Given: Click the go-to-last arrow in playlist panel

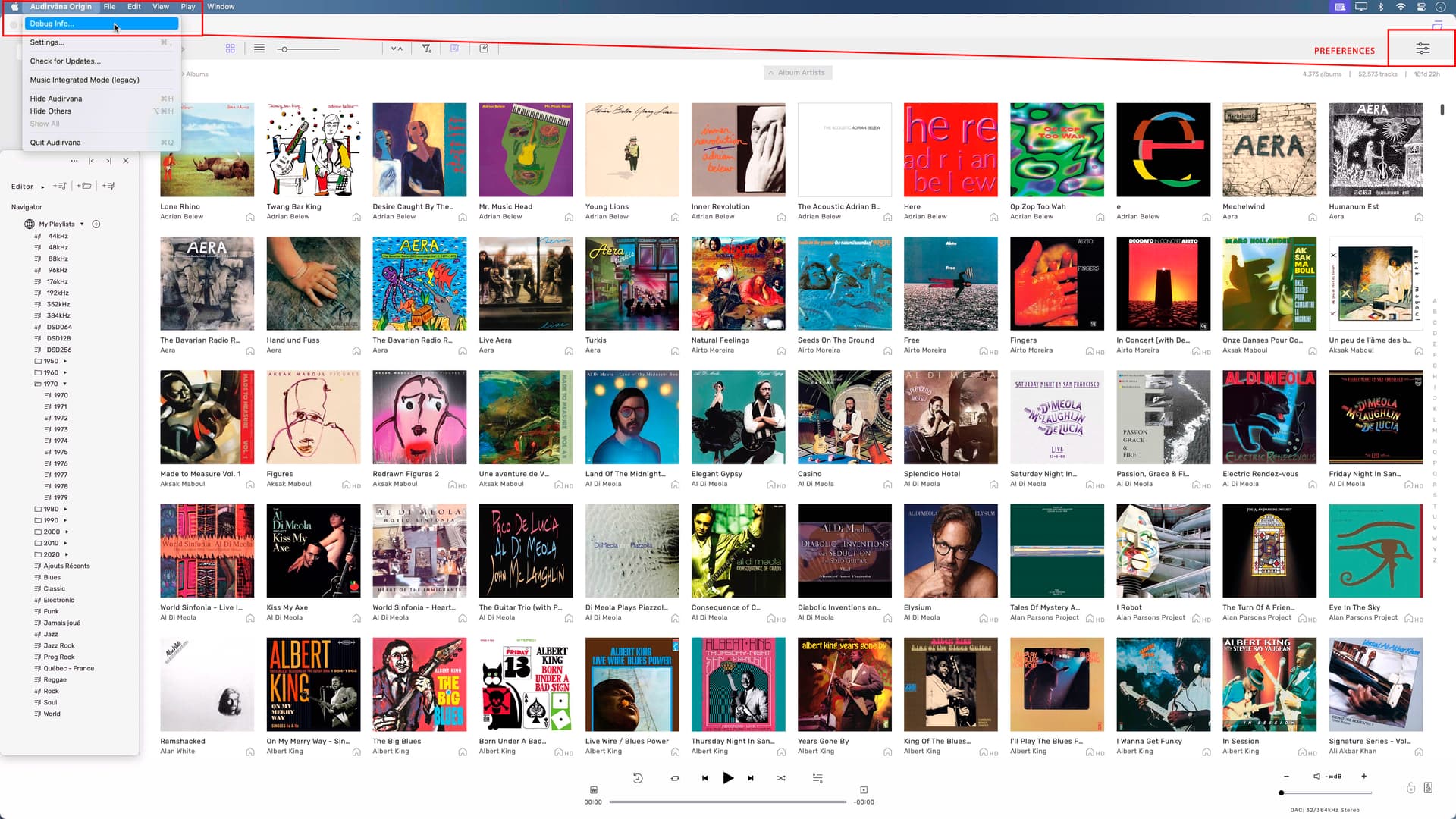Looking at the screenshot, I should [108, 161].
